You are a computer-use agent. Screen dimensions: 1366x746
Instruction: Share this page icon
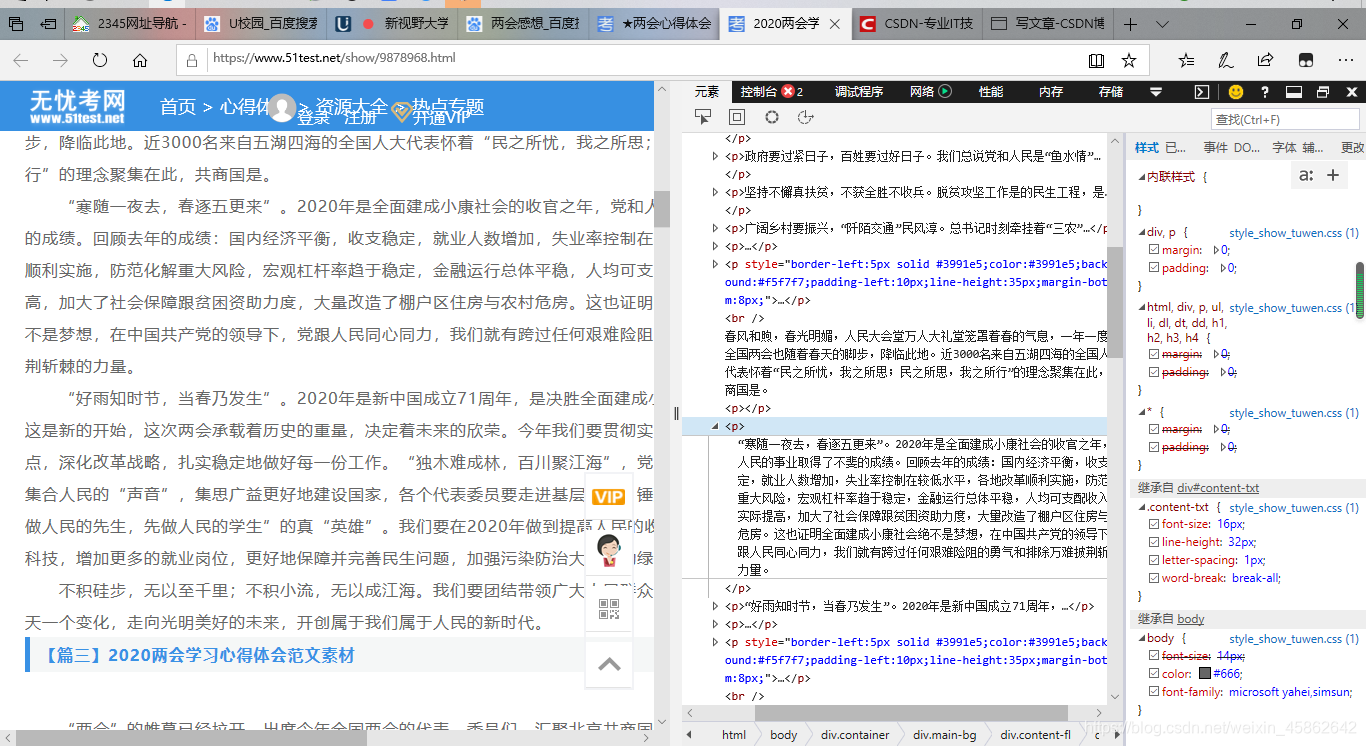pos(1265,60)
